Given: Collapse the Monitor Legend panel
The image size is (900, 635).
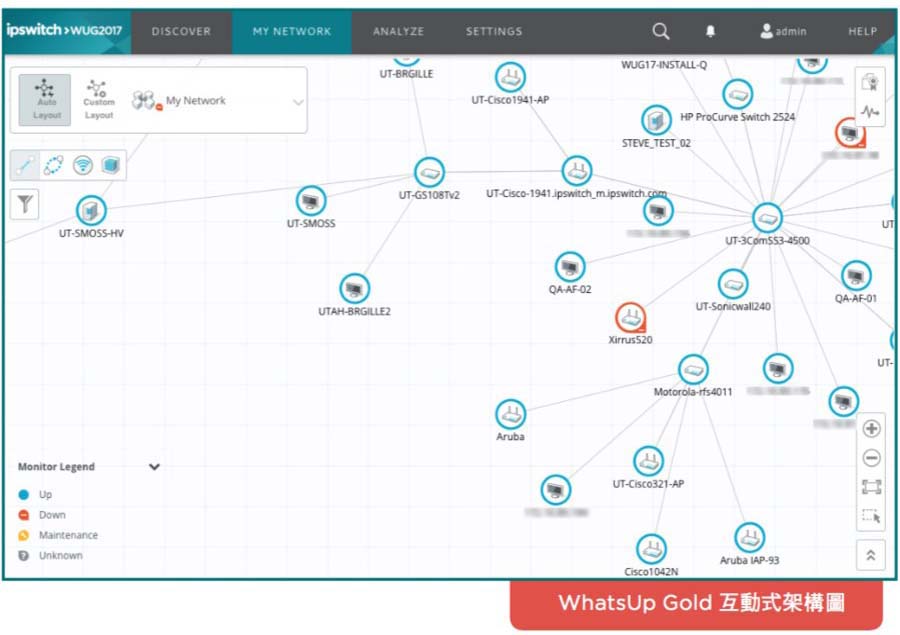Looking at the screenshot, I should 154,467.
